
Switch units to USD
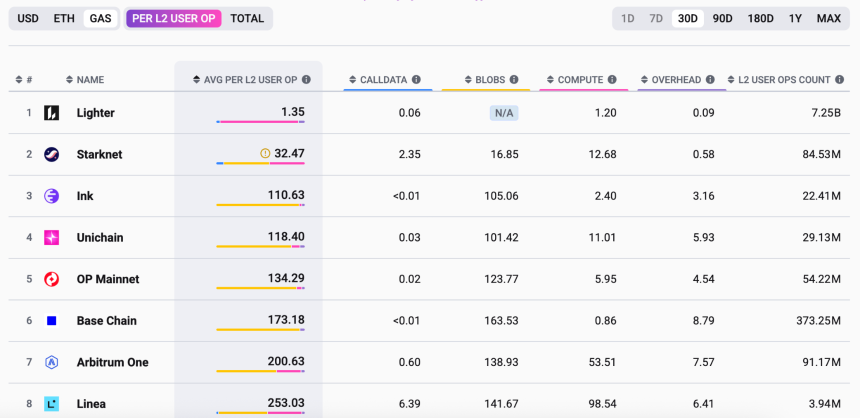pos(28,18)
